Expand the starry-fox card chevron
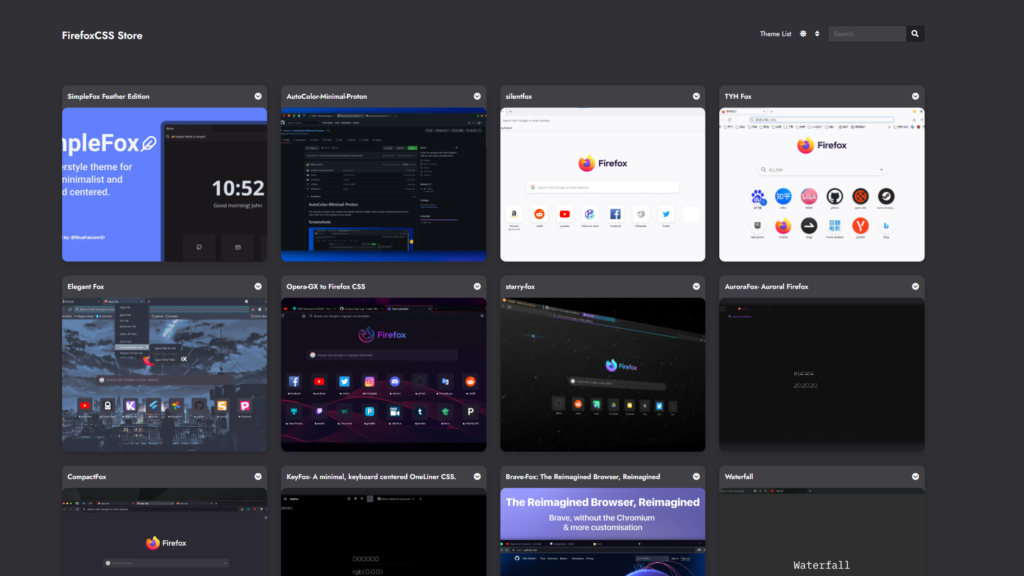Screen dimensions: 1024x576 [x=696, y=286]
